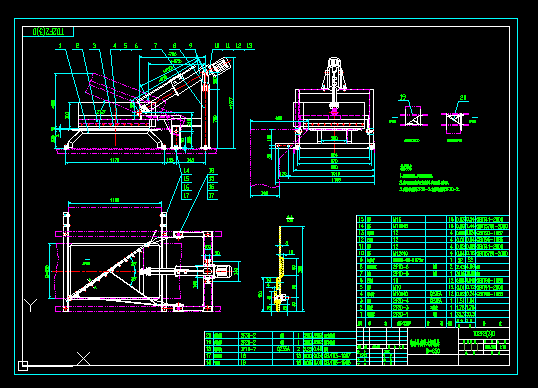Select part balloon number 13 in side view
Screen dimensions: 538x388
coord(249,45)
